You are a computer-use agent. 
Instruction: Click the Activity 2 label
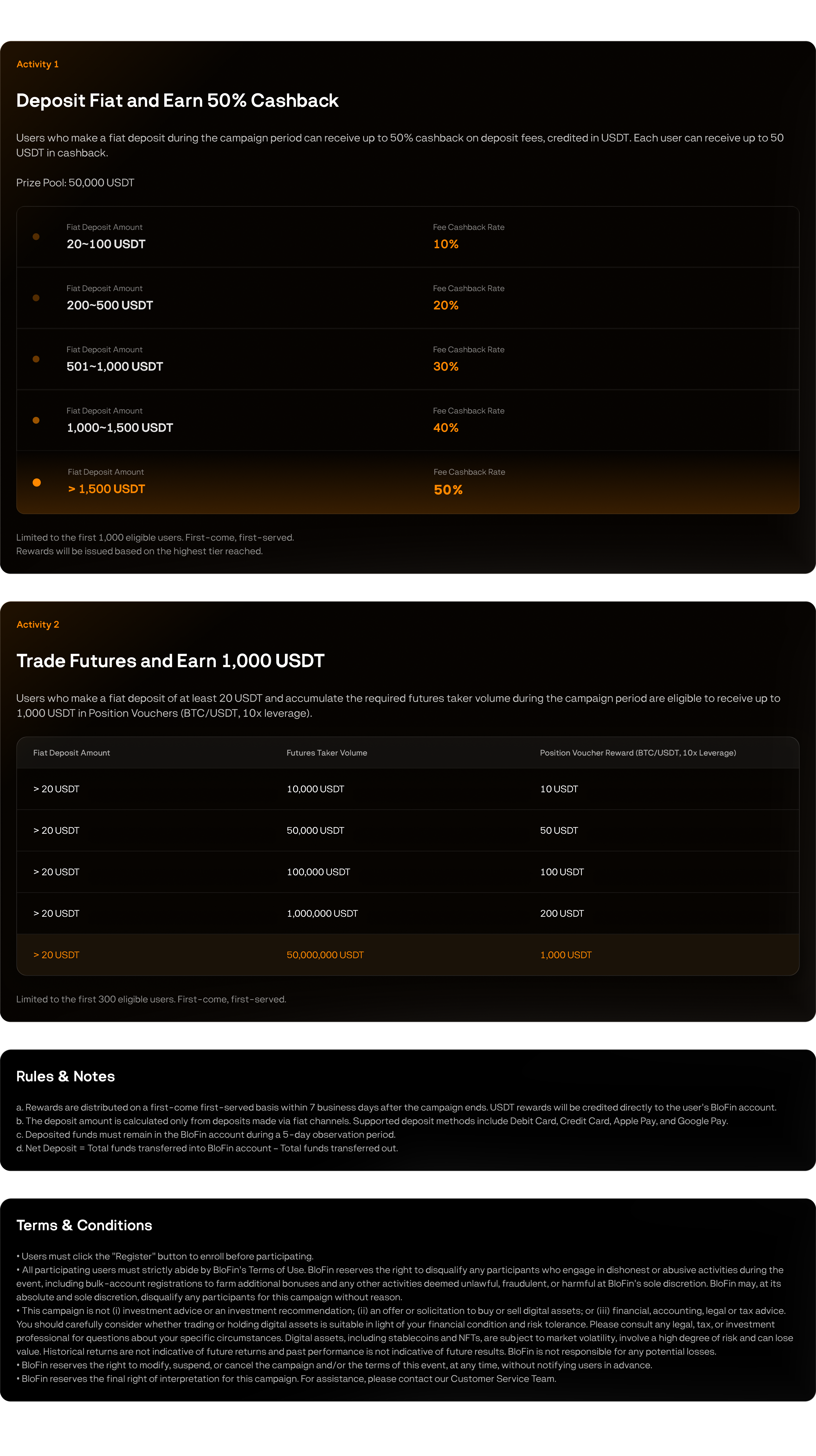38,625
